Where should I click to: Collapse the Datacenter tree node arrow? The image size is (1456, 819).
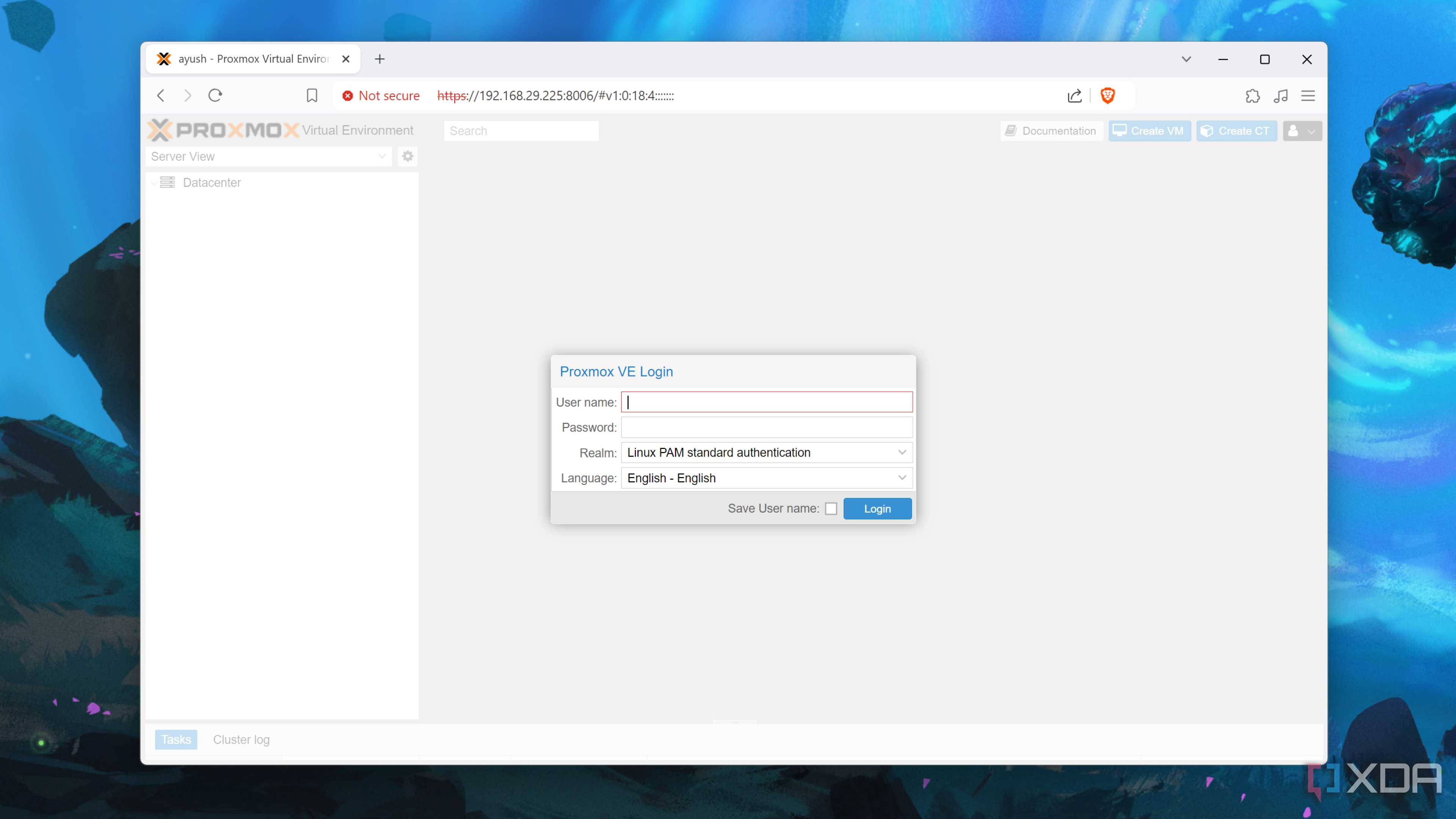pyautogui.click(x=154, y=182)
